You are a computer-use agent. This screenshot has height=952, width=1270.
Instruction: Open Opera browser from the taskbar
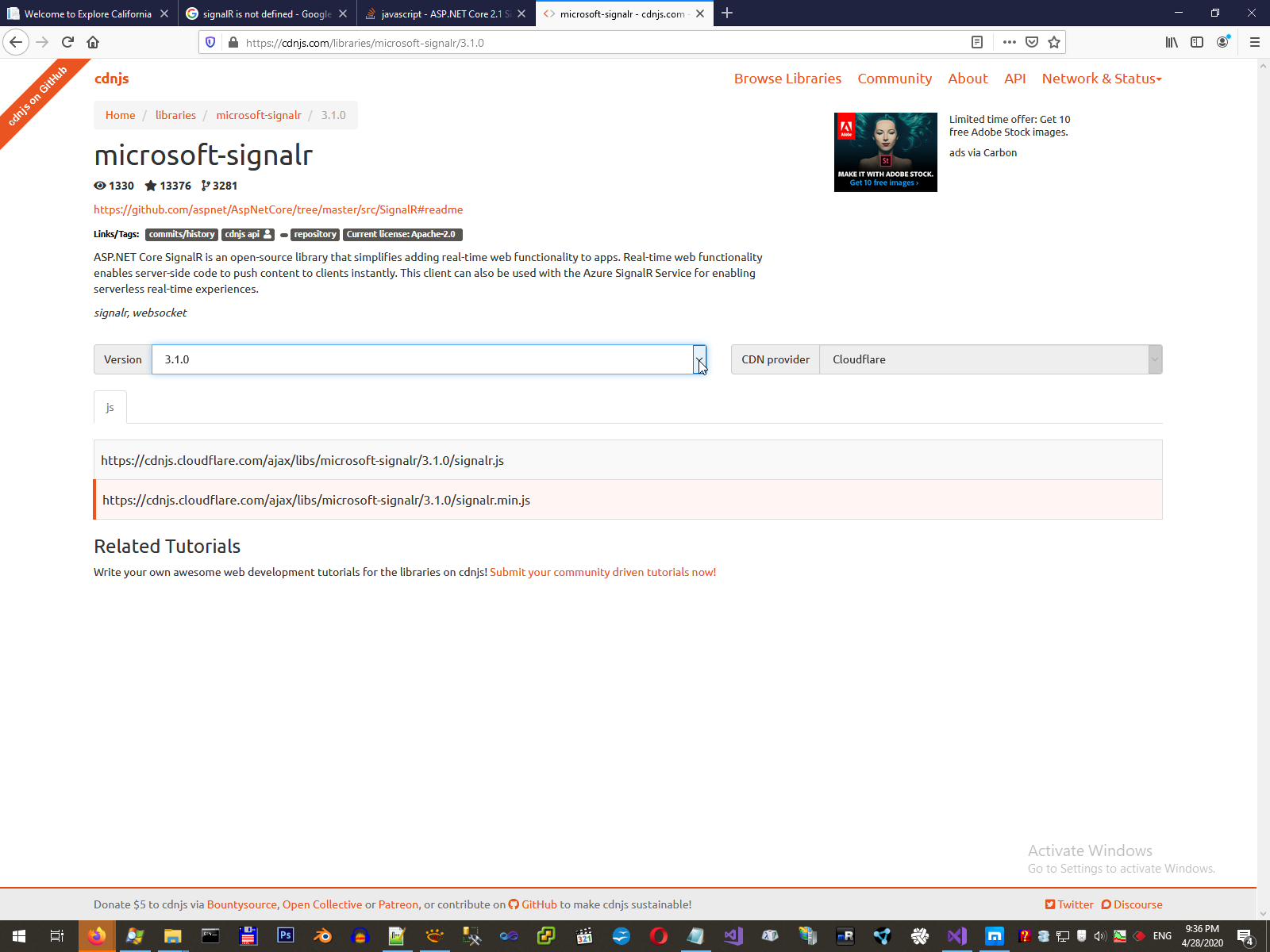[x=658, y=936]
